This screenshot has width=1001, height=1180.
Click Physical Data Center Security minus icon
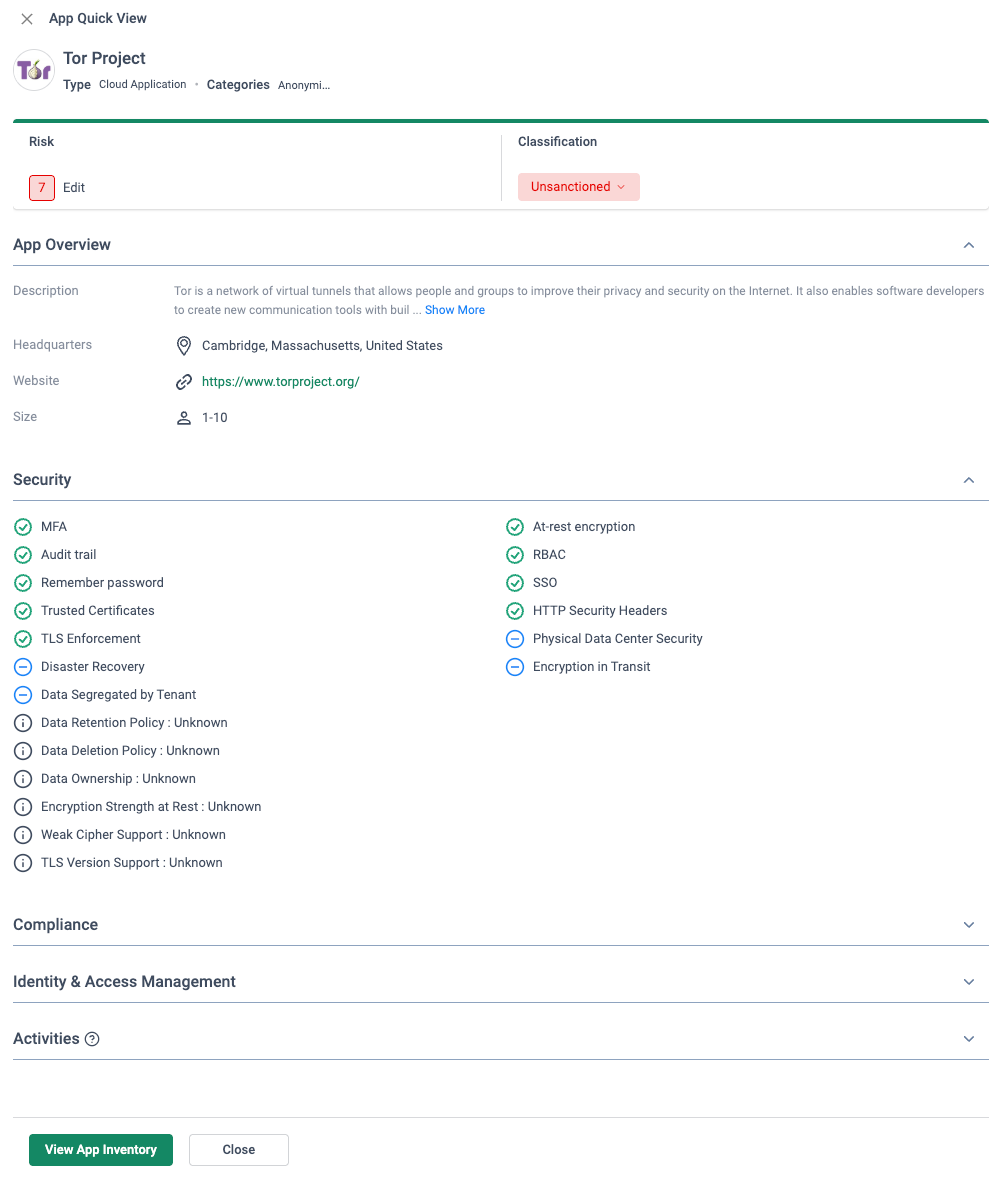tap(515, 639)
